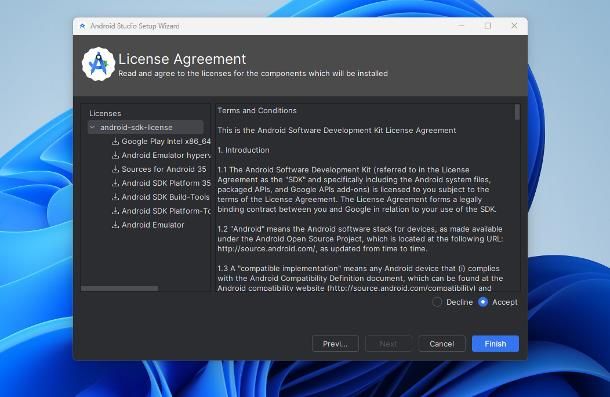The width and height of the screenshot is (610, 397).
Task: Collapse the android-sdk-license tree node
Action: coord(92,127)
